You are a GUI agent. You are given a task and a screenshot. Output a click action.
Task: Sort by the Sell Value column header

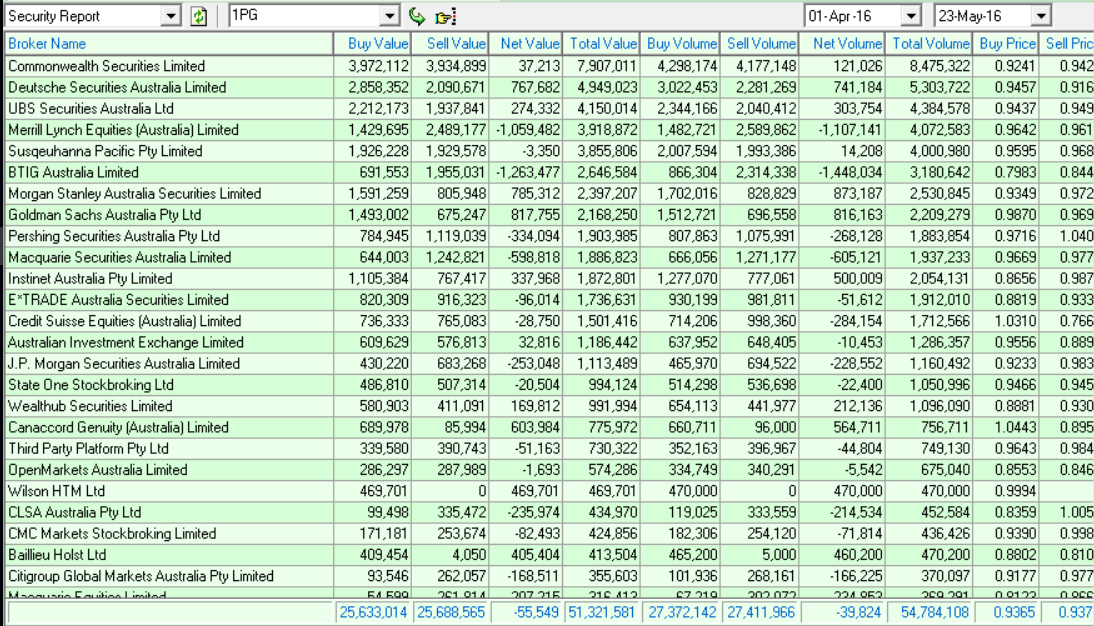point(450,44)
